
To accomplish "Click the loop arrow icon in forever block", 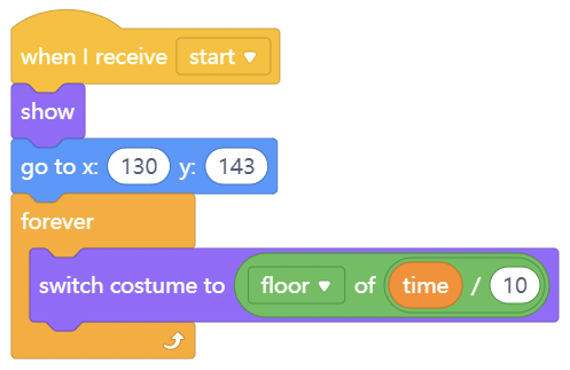I will (174, 341).
